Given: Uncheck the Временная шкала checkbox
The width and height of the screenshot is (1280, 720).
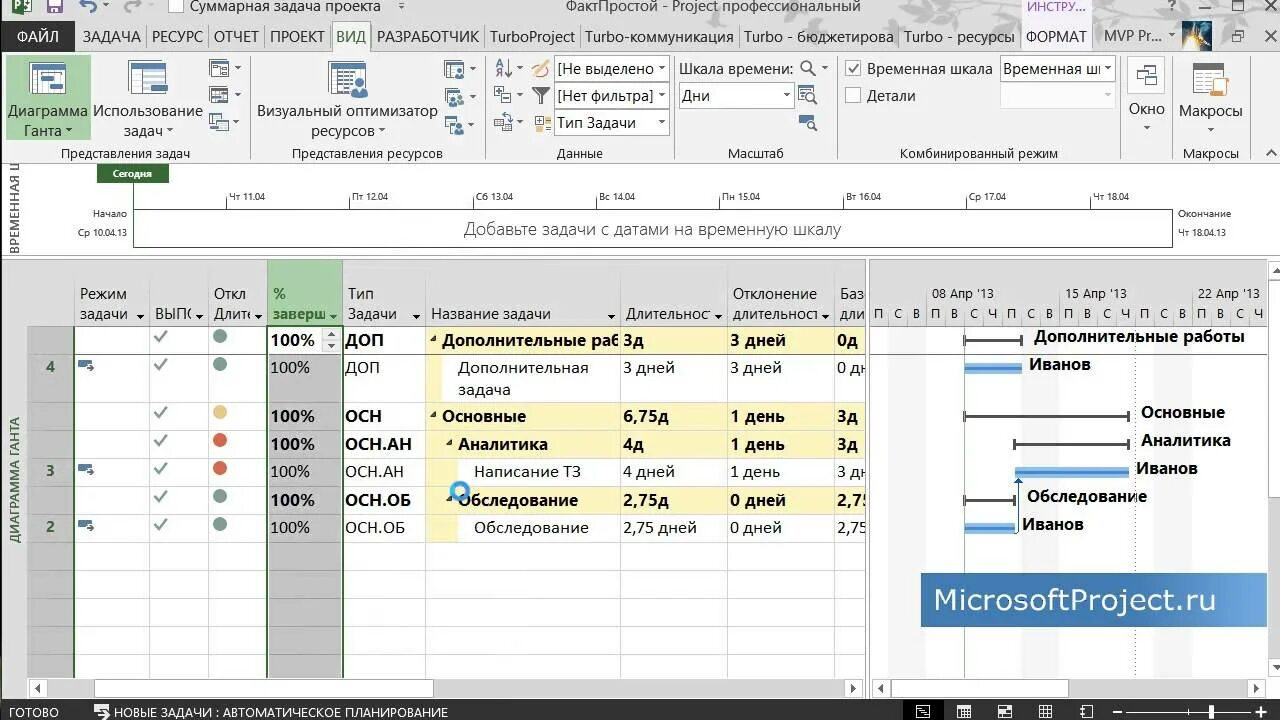Looking at the screenshot, I should (853, 69).
